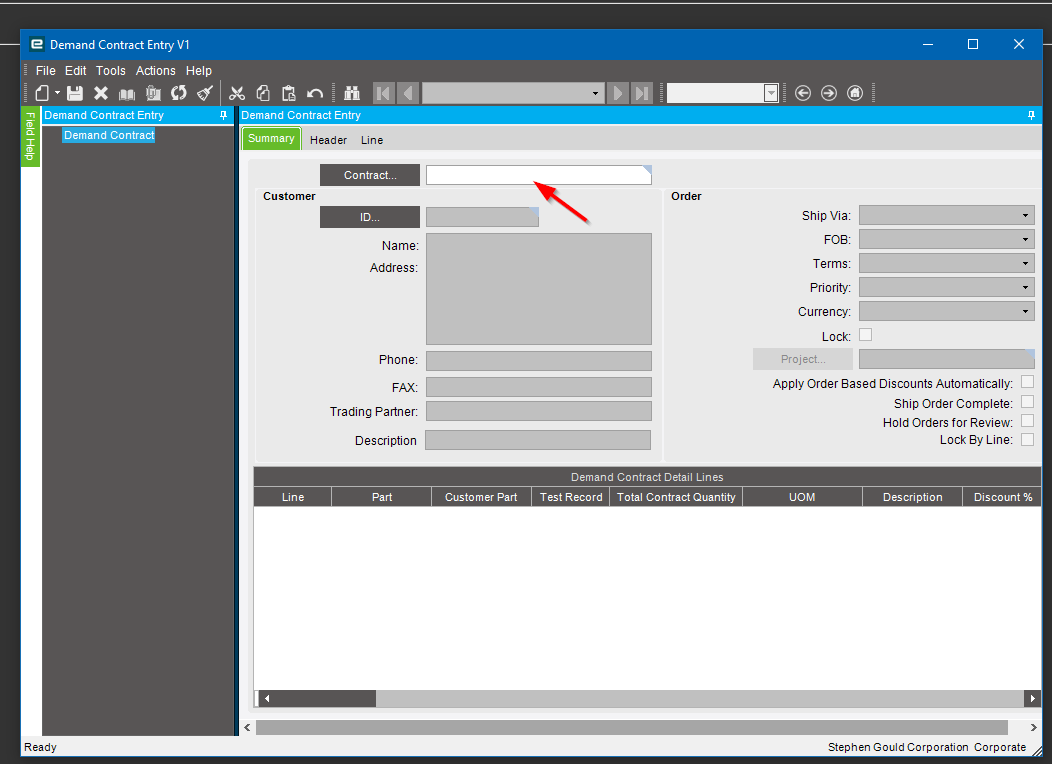Click the binoculars Search icon

point(352,93)
